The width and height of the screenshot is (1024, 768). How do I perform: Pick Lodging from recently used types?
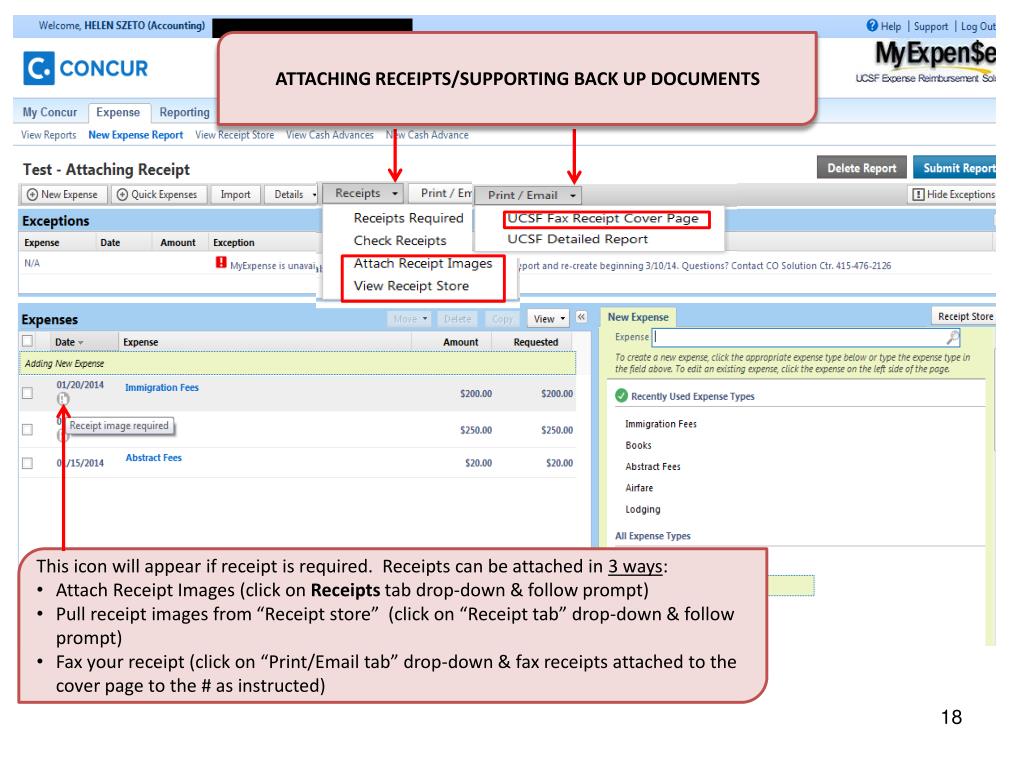pyautogui.click(x=643, y=509)
